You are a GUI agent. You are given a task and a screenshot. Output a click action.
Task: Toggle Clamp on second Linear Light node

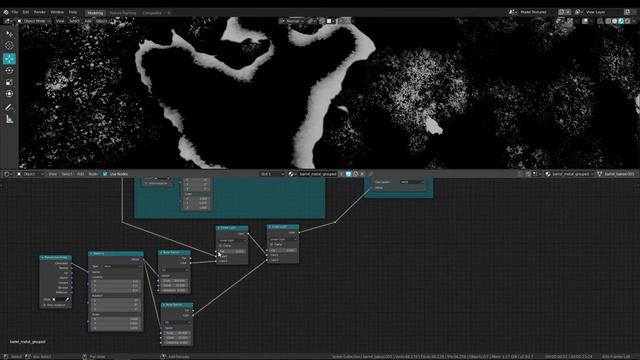(x=271, y=244)
